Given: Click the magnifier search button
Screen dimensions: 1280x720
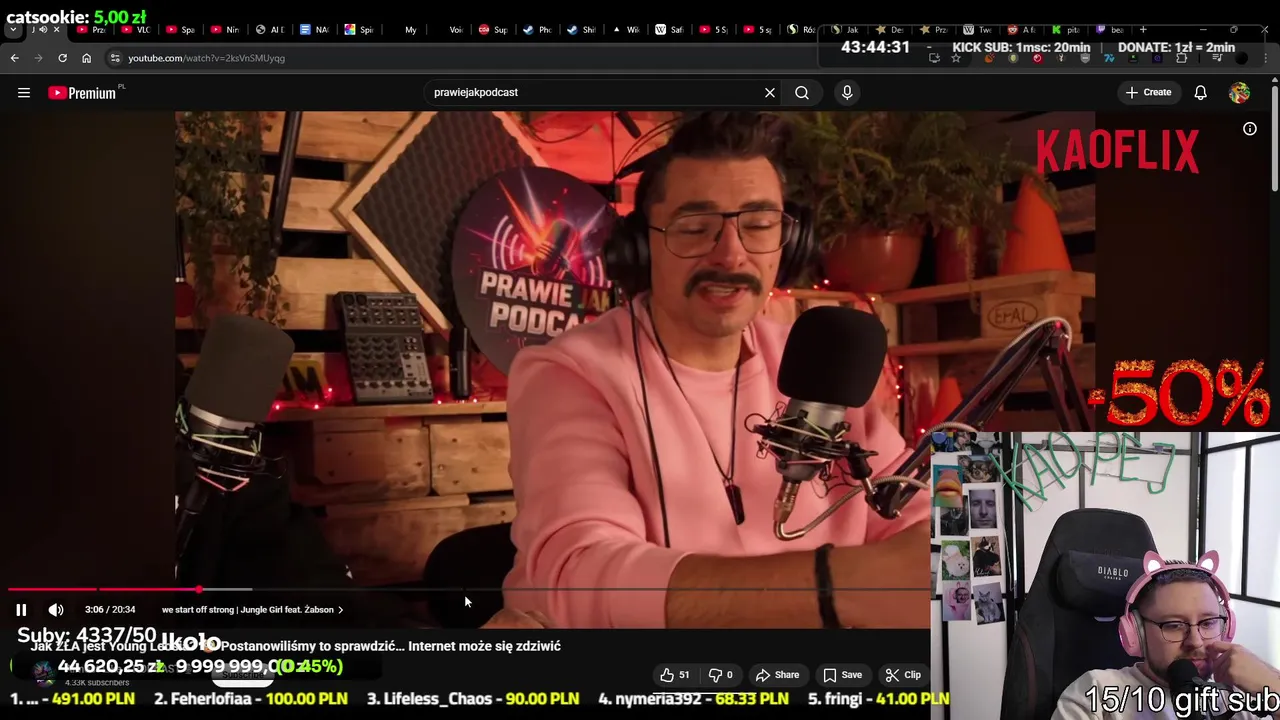Looking at the screenshot, I should tap(802, 92).
